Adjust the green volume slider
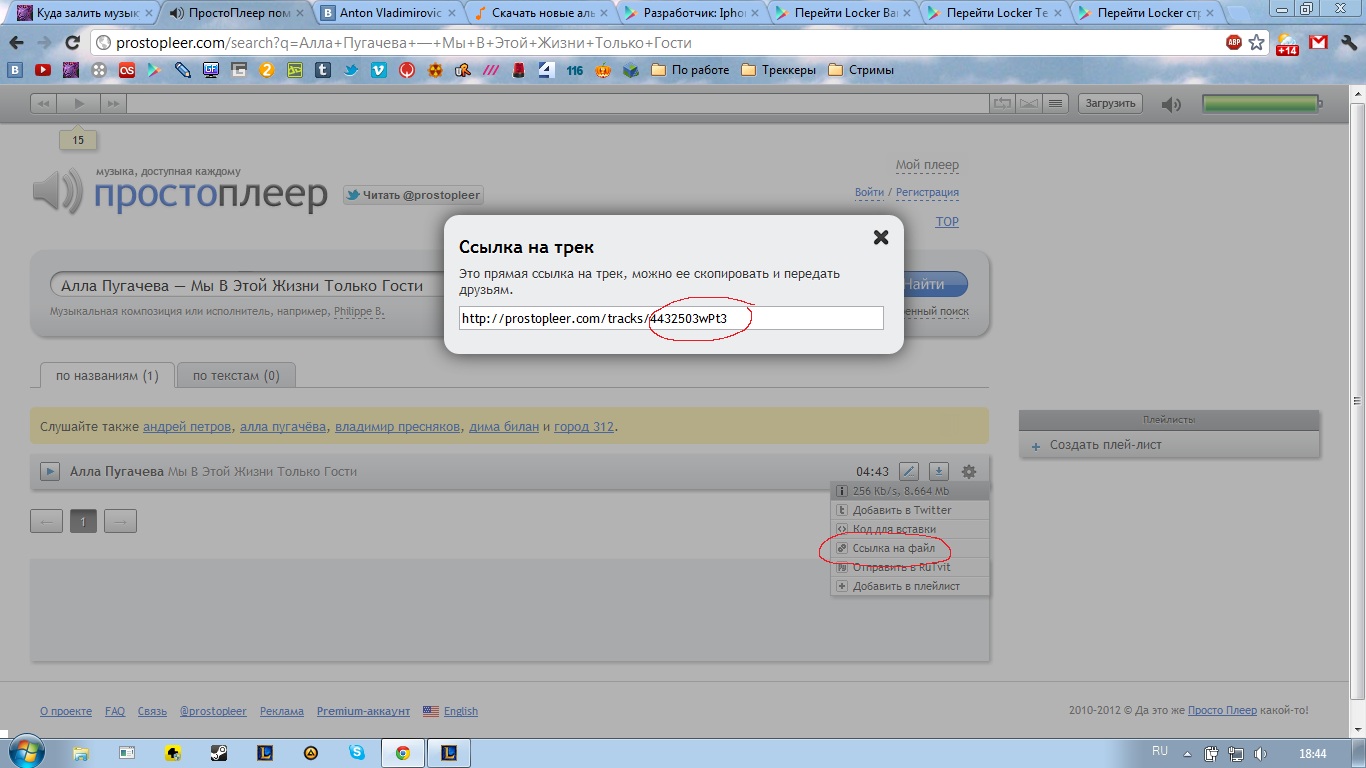The image size is (1366, 768). coord(1260,104)
